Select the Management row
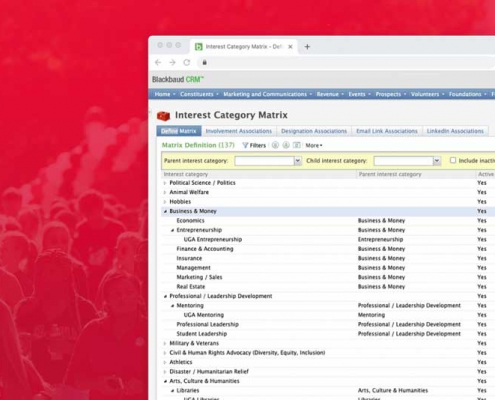This screenshot has height=400, width=495. (x=328, y=268)
